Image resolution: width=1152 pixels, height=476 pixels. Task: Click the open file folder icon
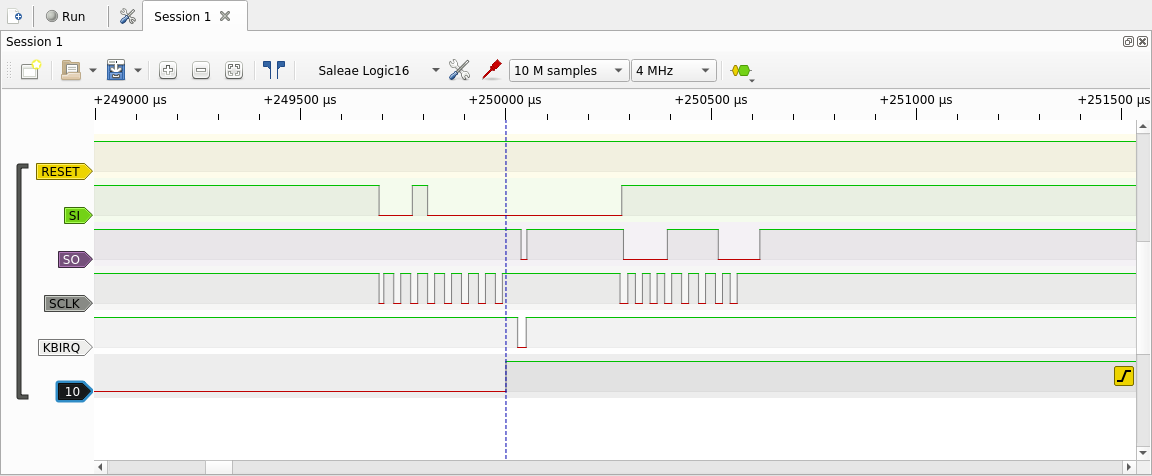(71, 70)
